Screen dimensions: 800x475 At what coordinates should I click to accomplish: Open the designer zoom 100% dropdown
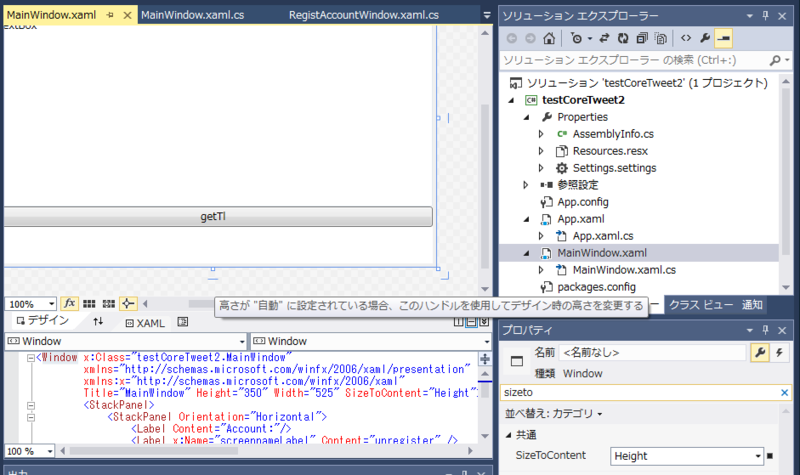point(51,304)
